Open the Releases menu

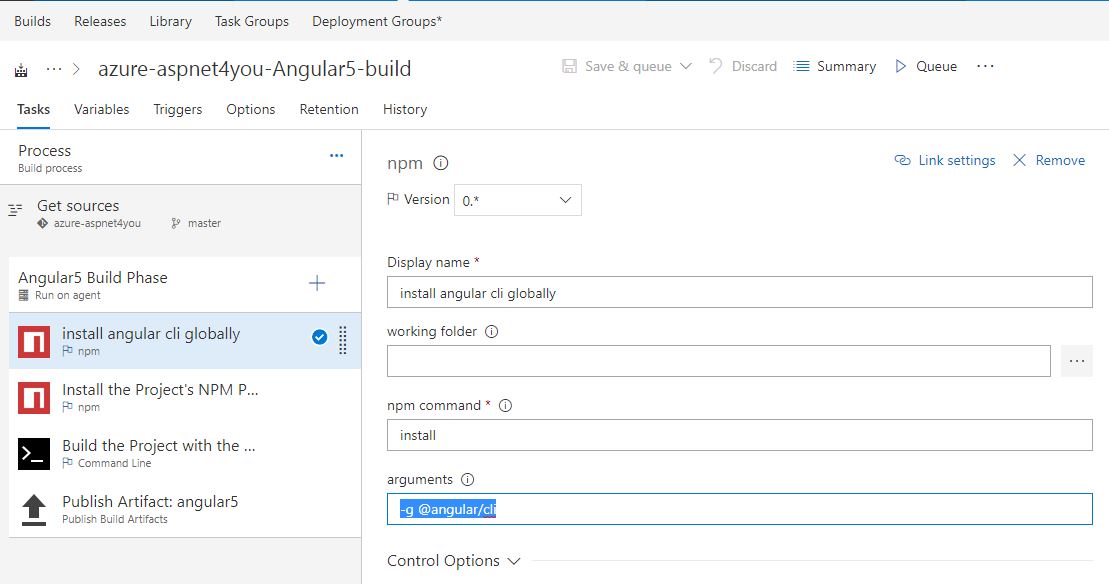[x=100, y=21]
